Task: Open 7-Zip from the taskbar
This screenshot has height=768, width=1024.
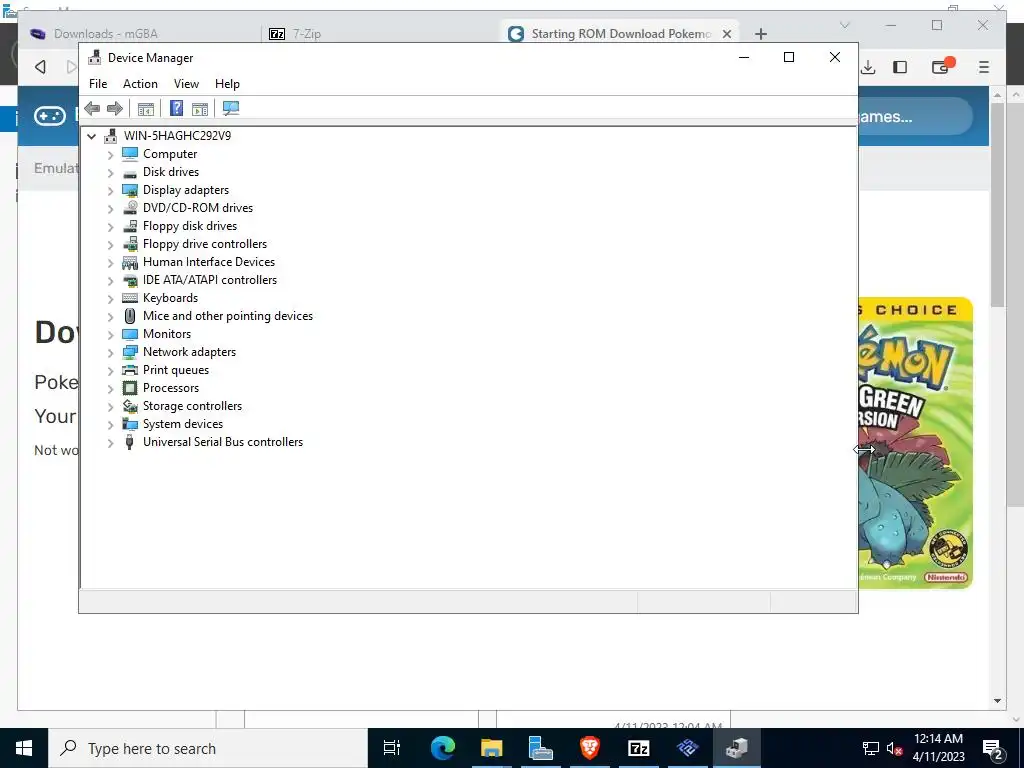Action: point(638,748)
